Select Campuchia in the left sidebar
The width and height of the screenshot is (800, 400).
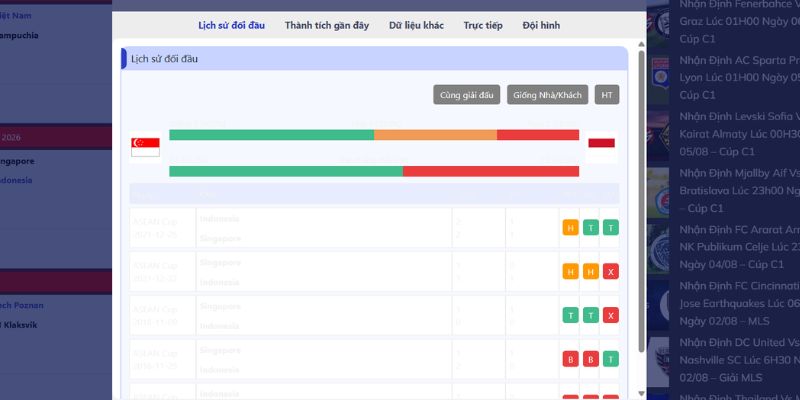[x=19, y=36]
